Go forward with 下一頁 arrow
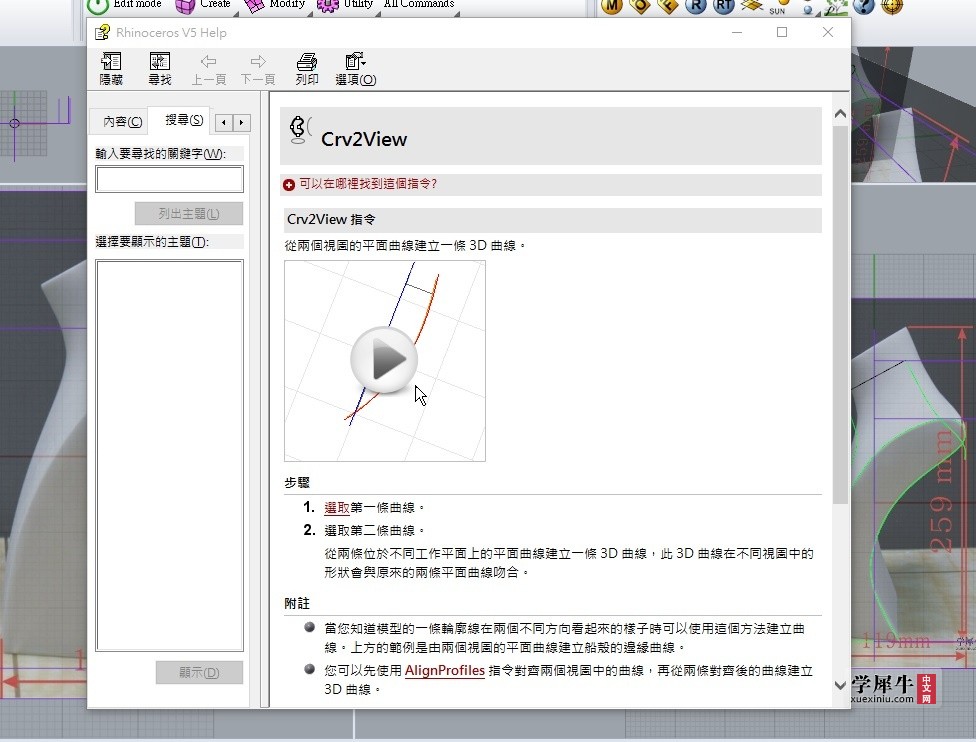This screenshot has height=742, width=976. (258, 68)
